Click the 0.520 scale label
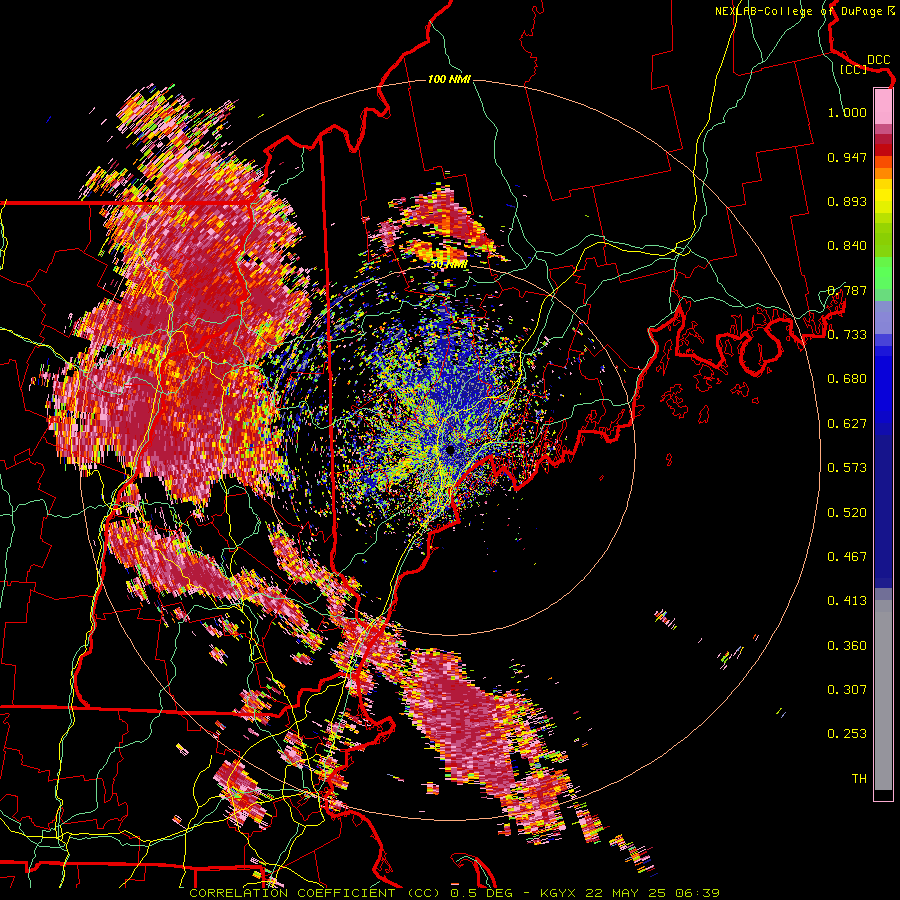 847,513
